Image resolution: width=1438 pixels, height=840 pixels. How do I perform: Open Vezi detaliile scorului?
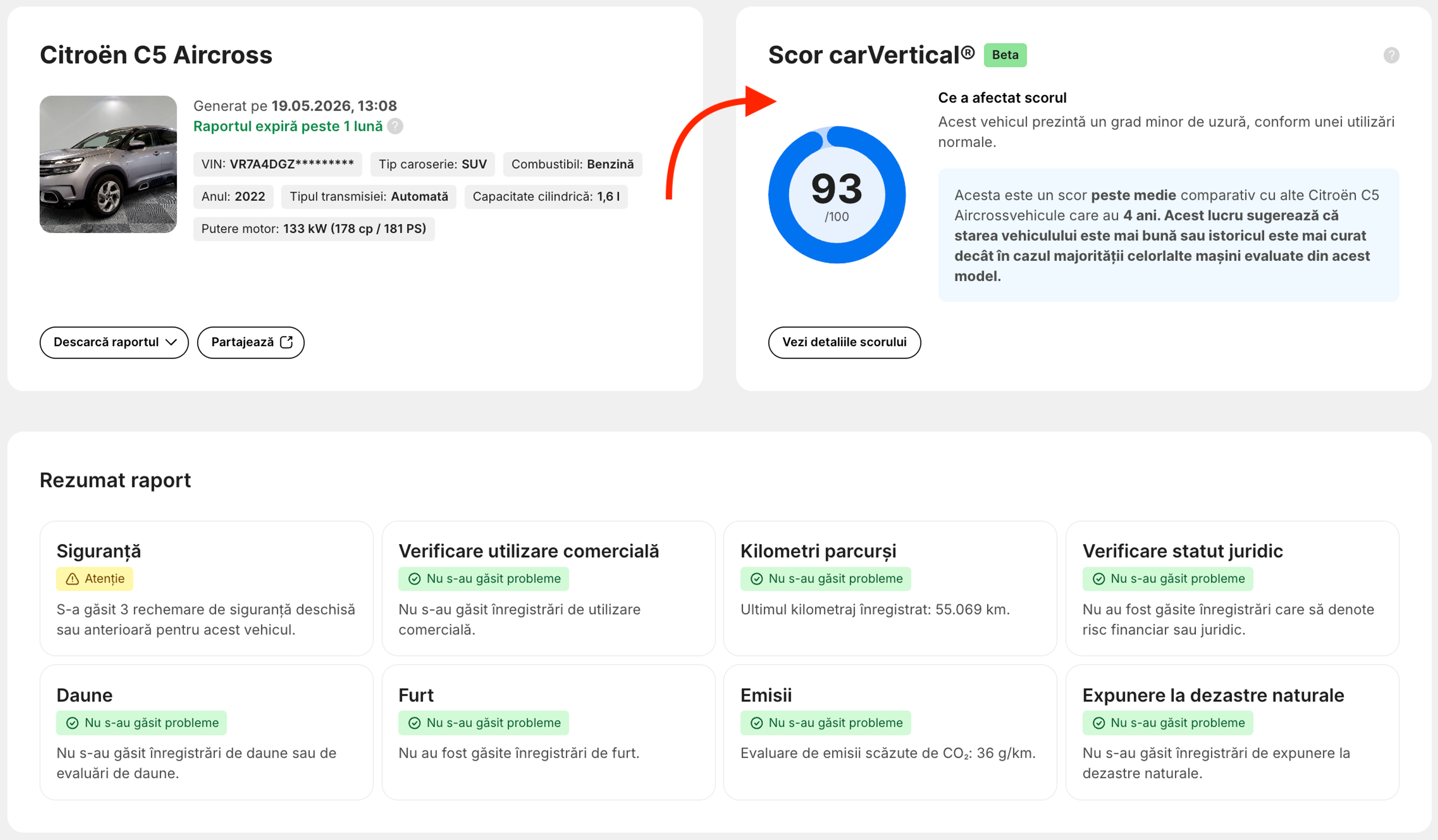tap(844, 342)
